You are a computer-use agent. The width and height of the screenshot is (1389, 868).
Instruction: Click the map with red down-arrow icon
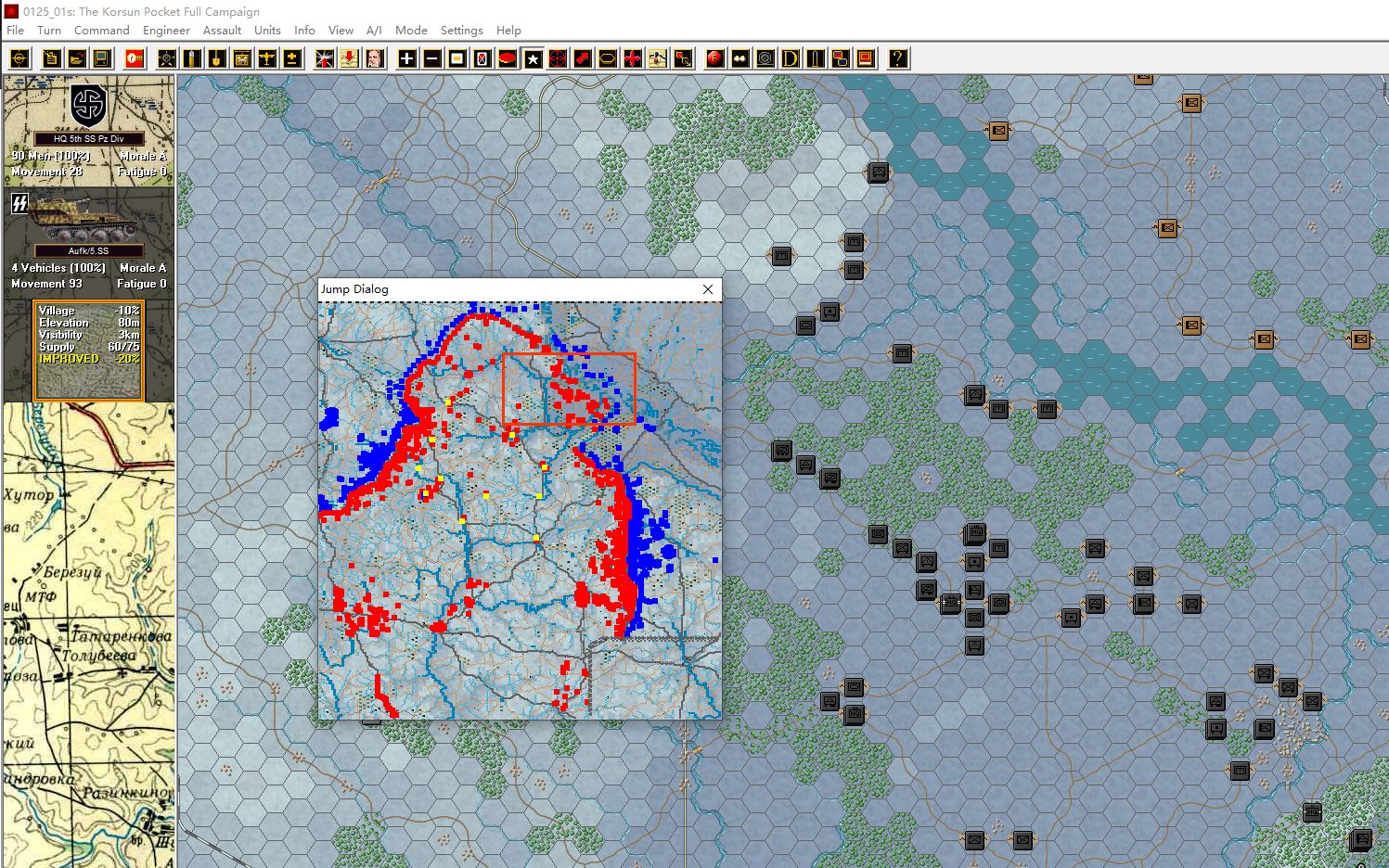coord(349,58)
